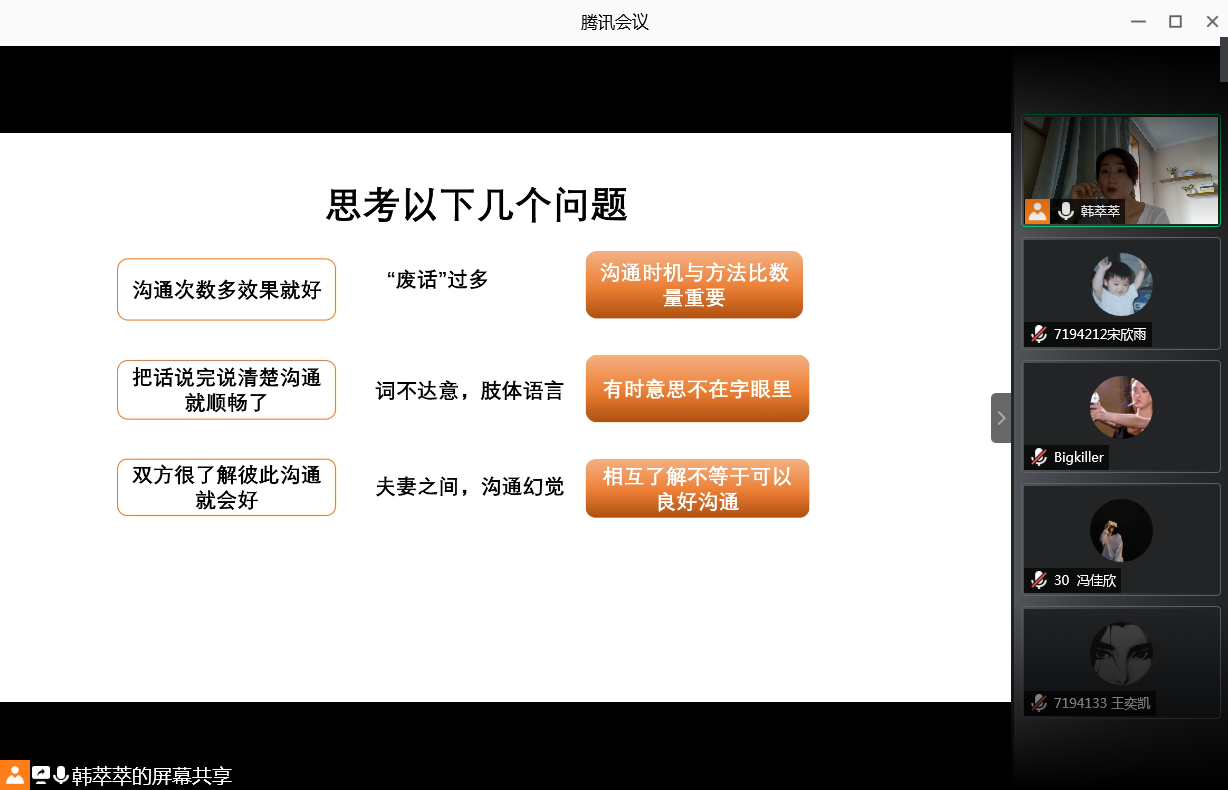The image size is (1228, 790).
Task: Select the 宋欣雨 baby photo avatar
Action: point(1121,284)
